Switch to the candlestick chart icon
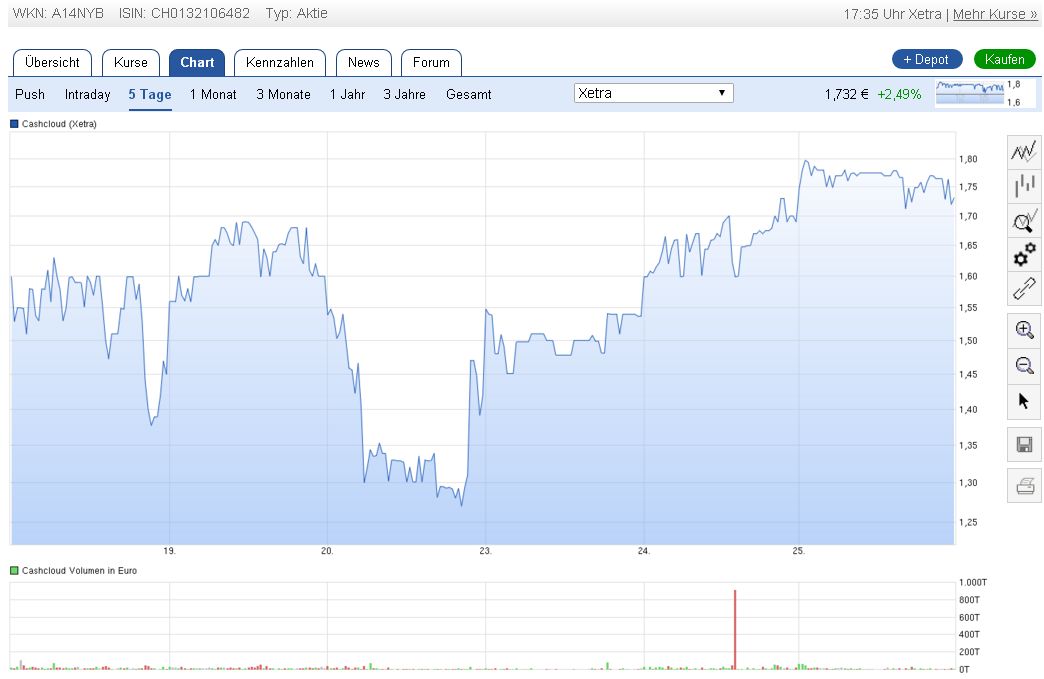 coord(1023,186)
